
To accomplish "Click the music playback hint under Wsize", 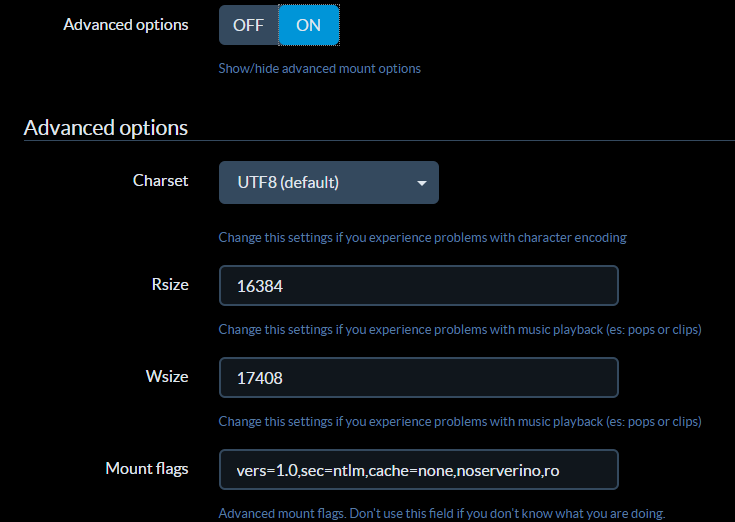I will click(x=460, y=421).
